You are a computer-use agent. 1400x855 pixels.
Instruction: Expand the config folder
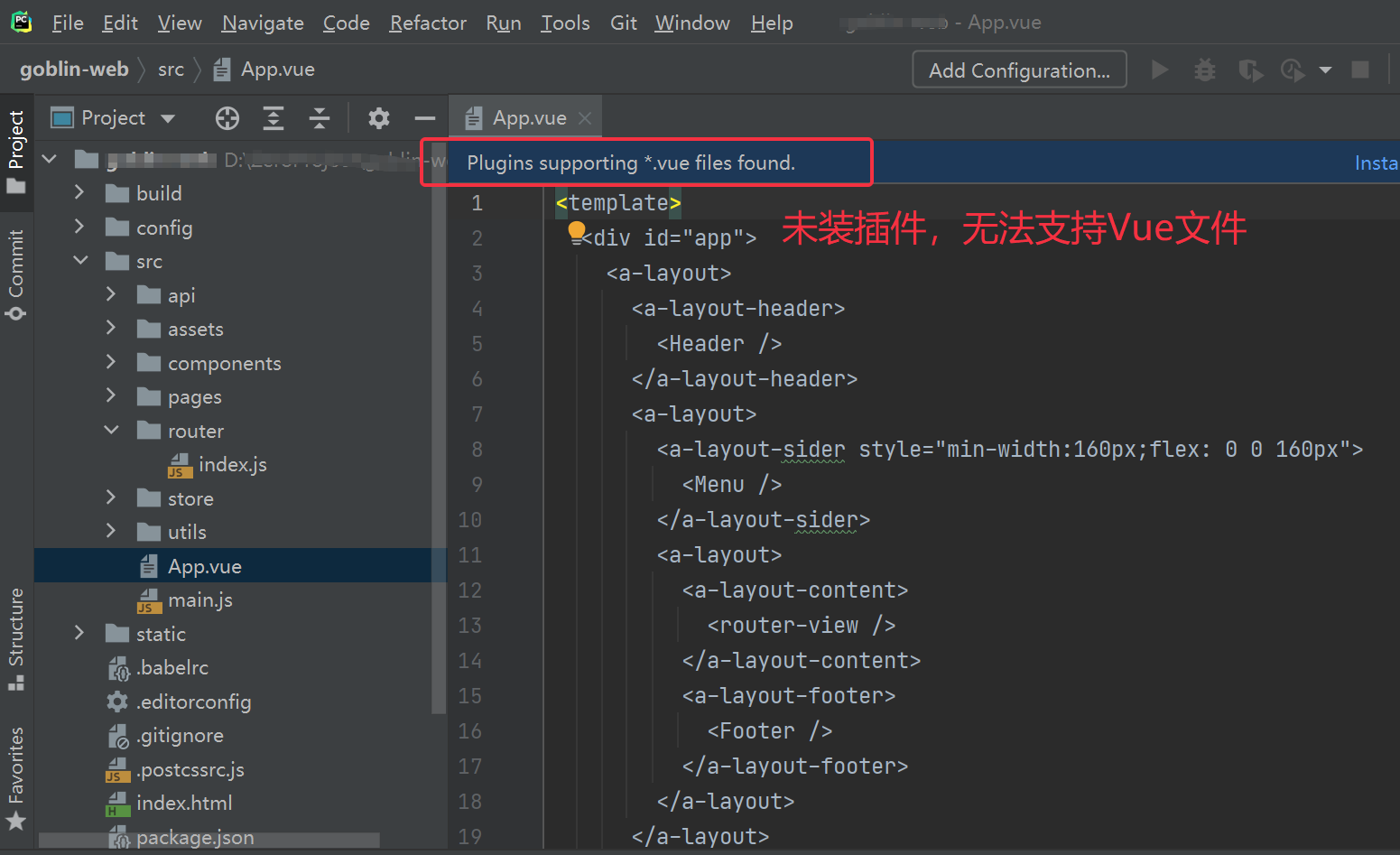[79, 226]
